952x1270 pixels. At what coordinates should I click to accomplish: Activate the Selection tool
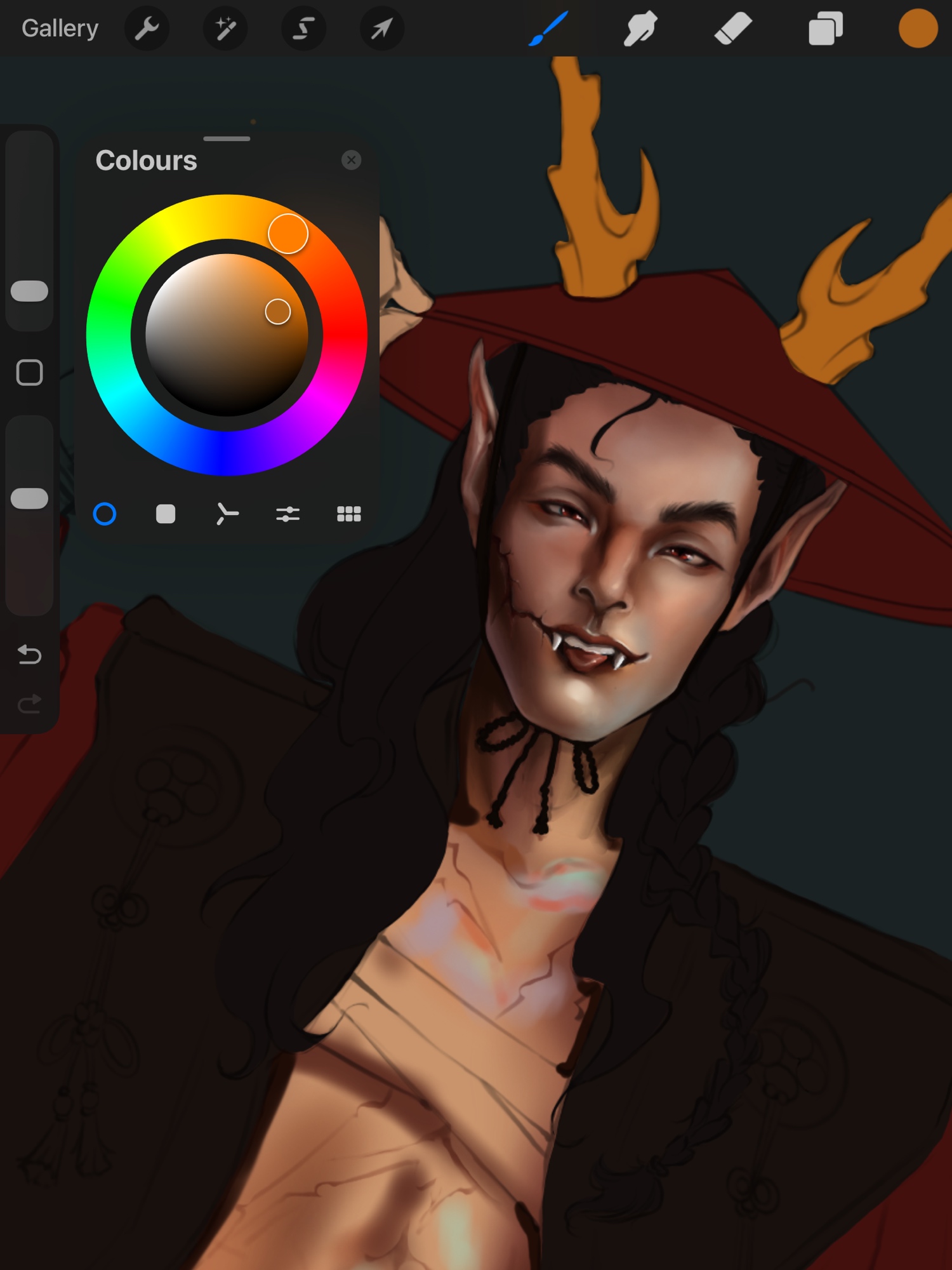click(303, 29)
